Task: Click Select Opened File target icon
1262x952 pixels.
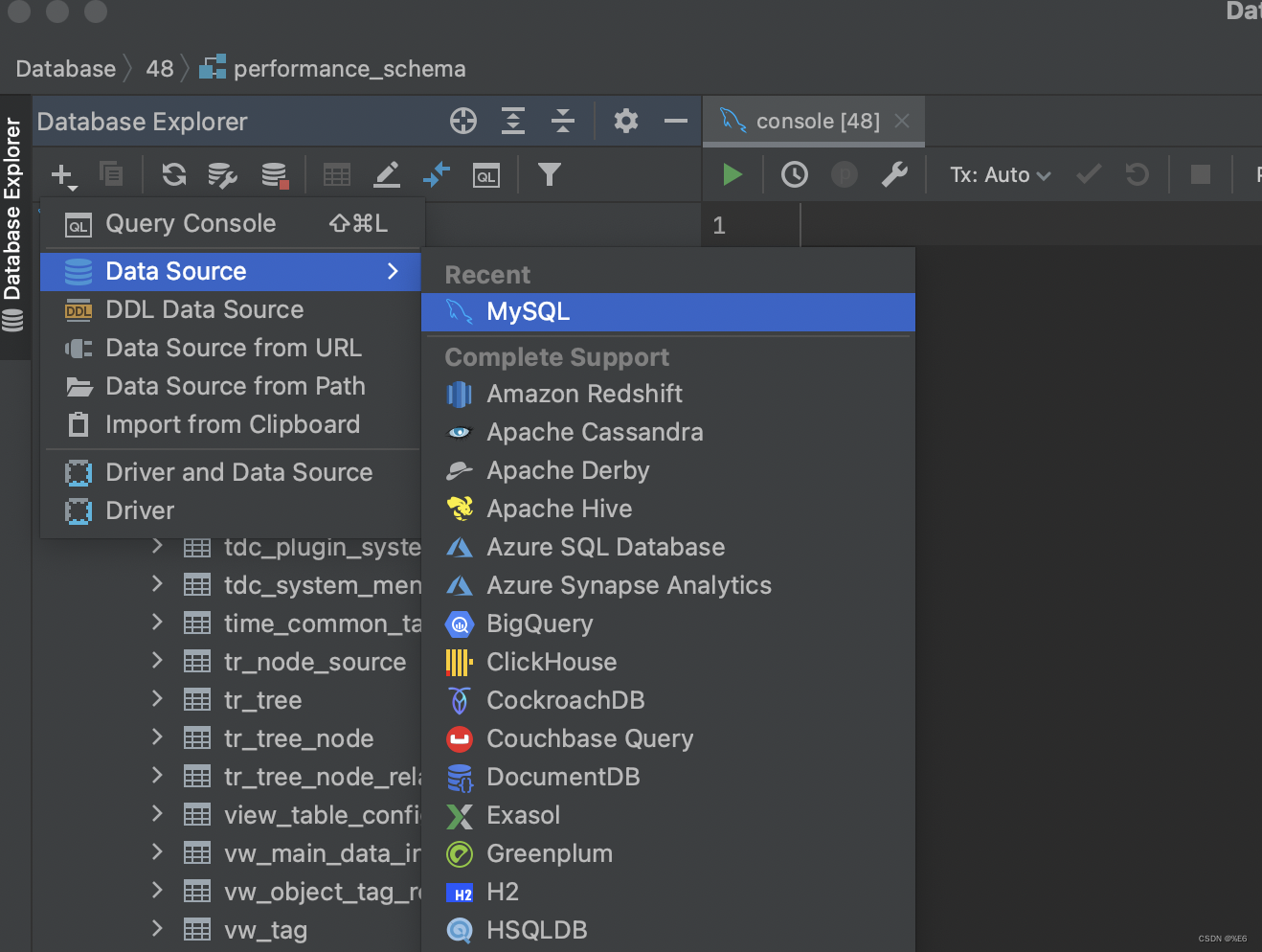Action: click(x=463, y=121)
